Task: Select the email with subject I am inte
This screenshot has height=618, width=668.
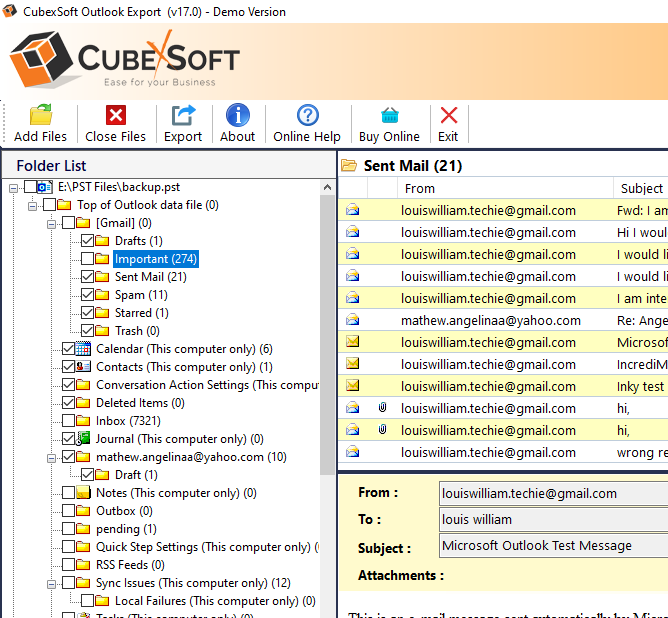Action: (x=503, y=298)
